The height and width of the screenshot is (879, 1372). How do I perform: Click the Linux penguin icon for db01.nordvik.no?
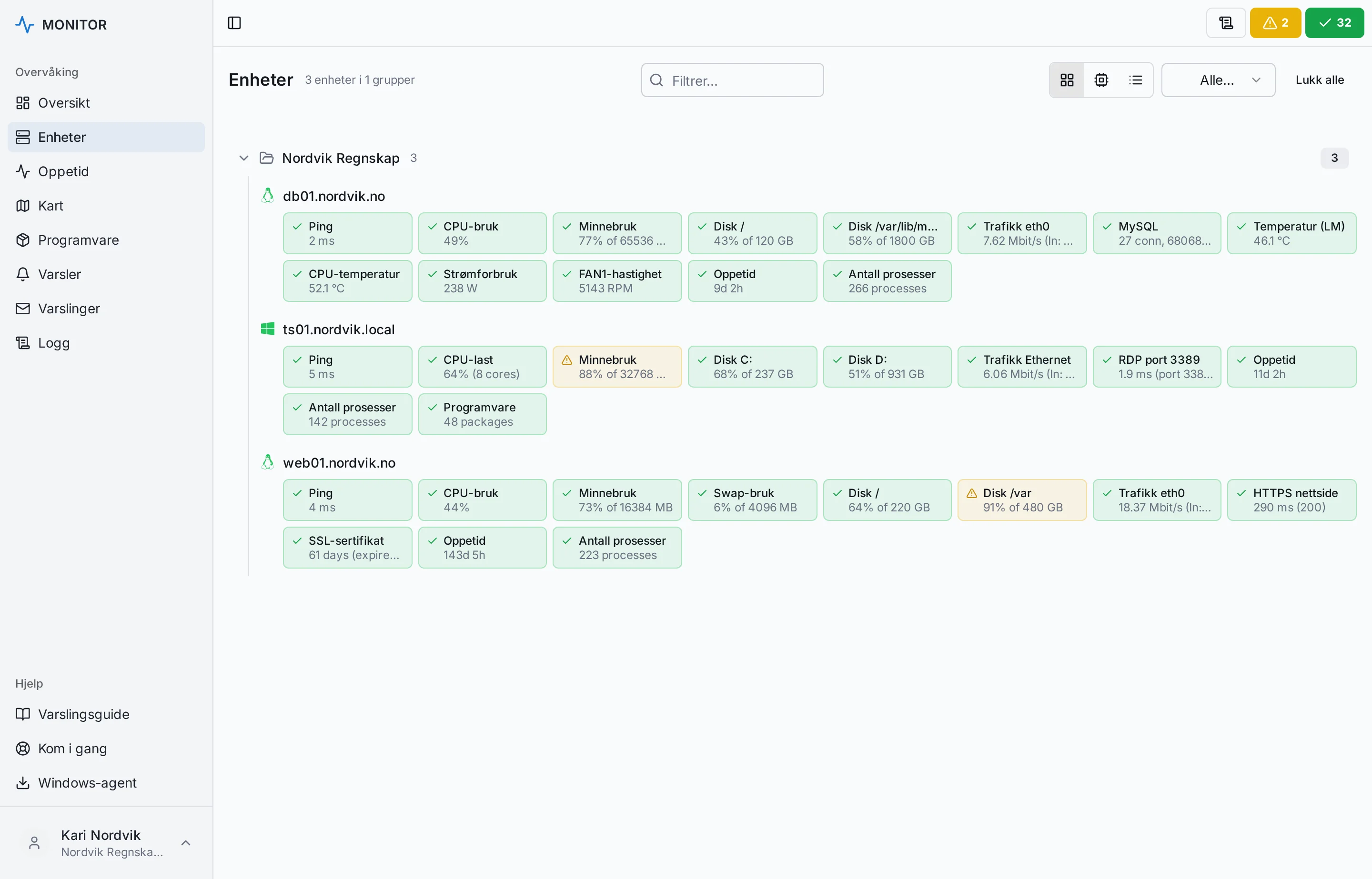(267, 196)
